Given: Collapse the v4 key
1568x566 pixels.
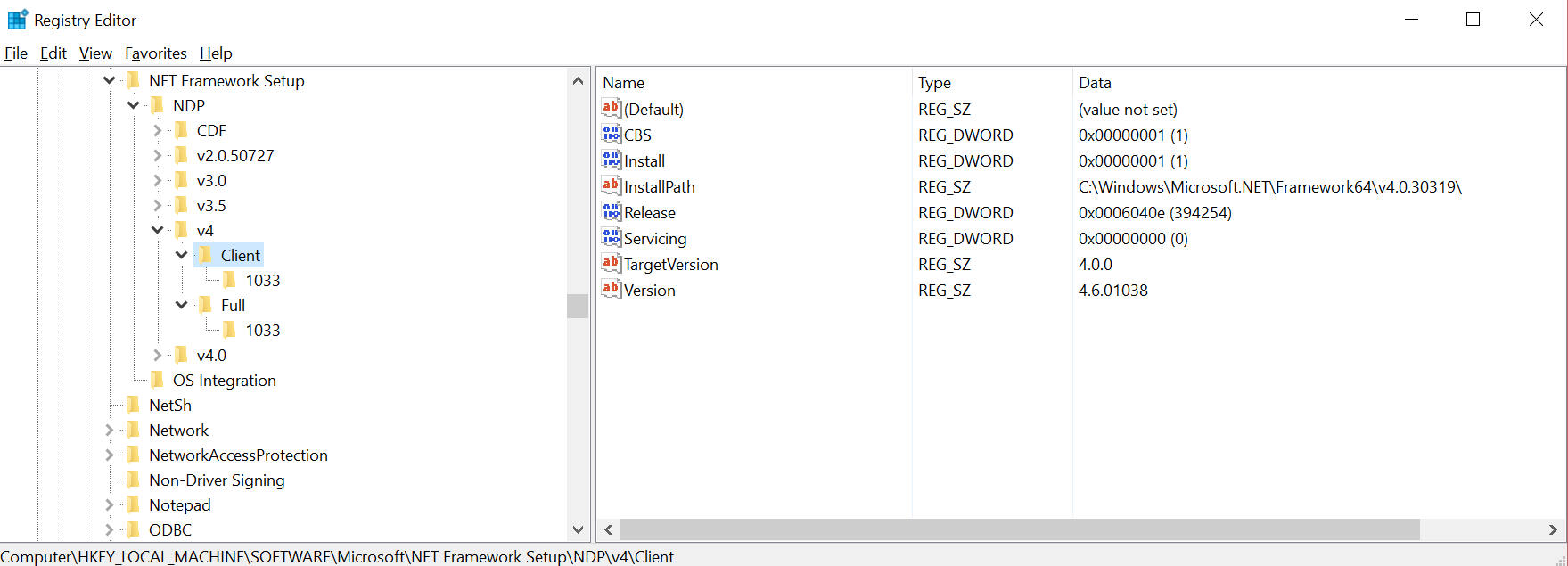Looking at the screenshot, I should pyautogui.click(x=157, y=230).
